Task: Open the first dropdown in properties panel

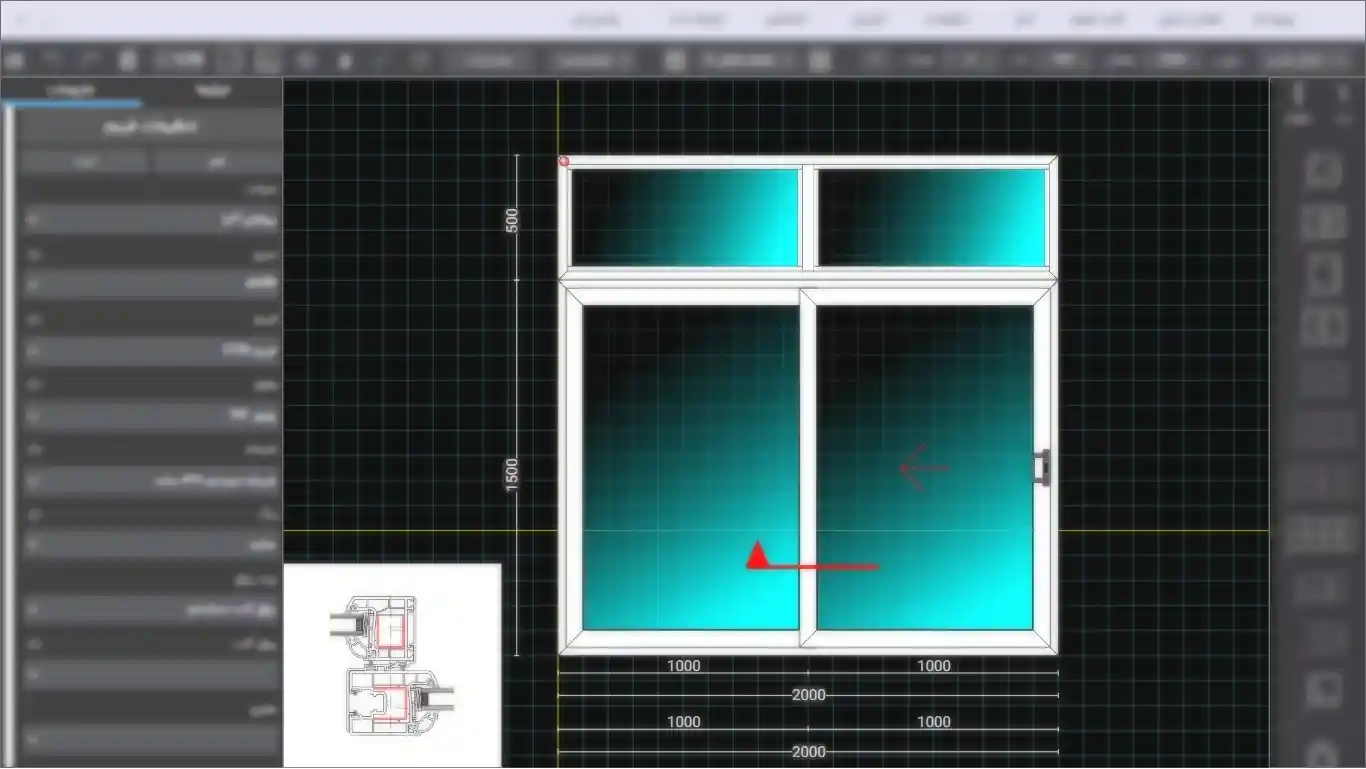Action: 150,219
